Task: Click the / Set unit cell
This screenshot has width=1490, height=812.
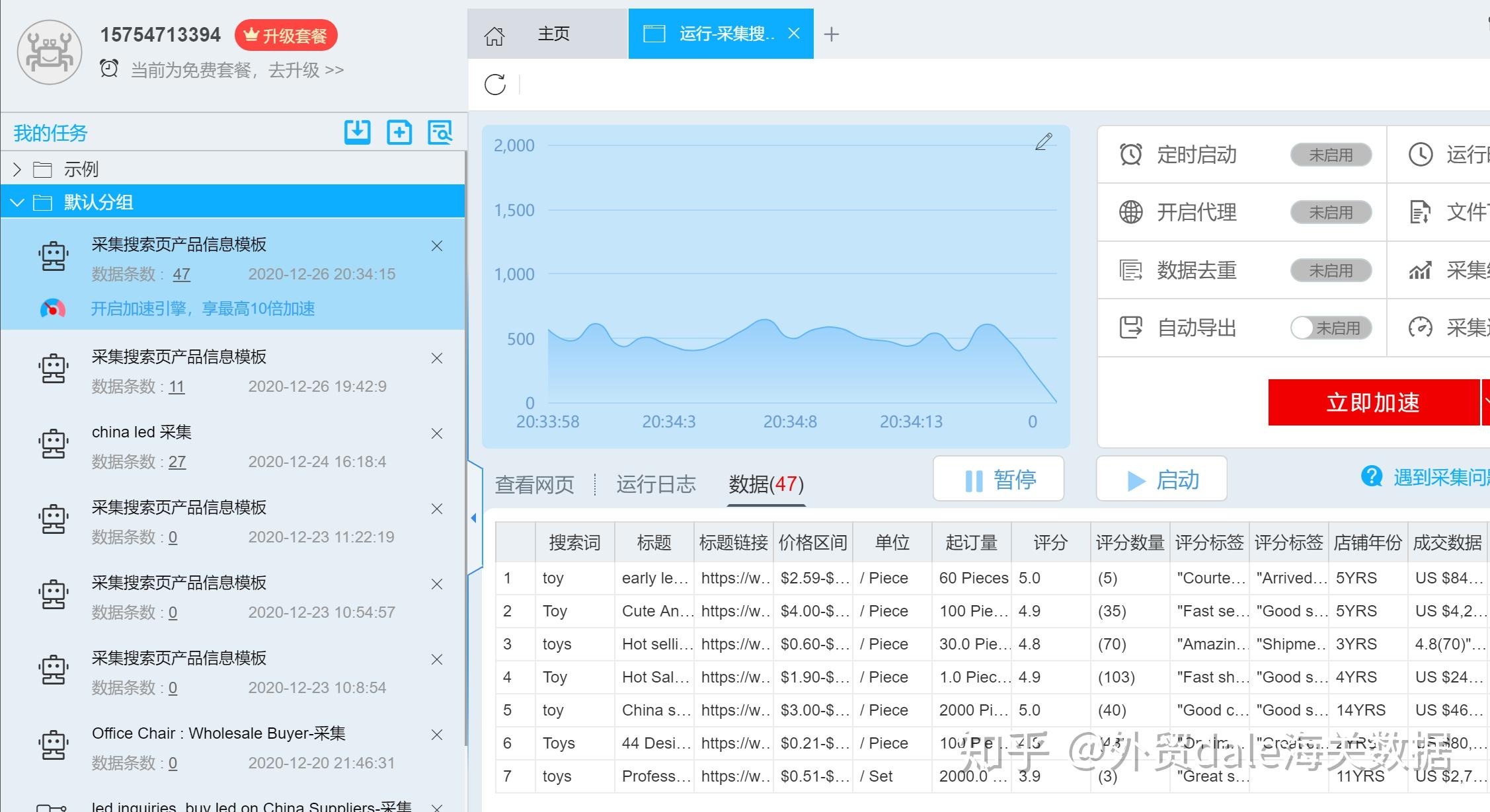Action: tap(892, 776)
